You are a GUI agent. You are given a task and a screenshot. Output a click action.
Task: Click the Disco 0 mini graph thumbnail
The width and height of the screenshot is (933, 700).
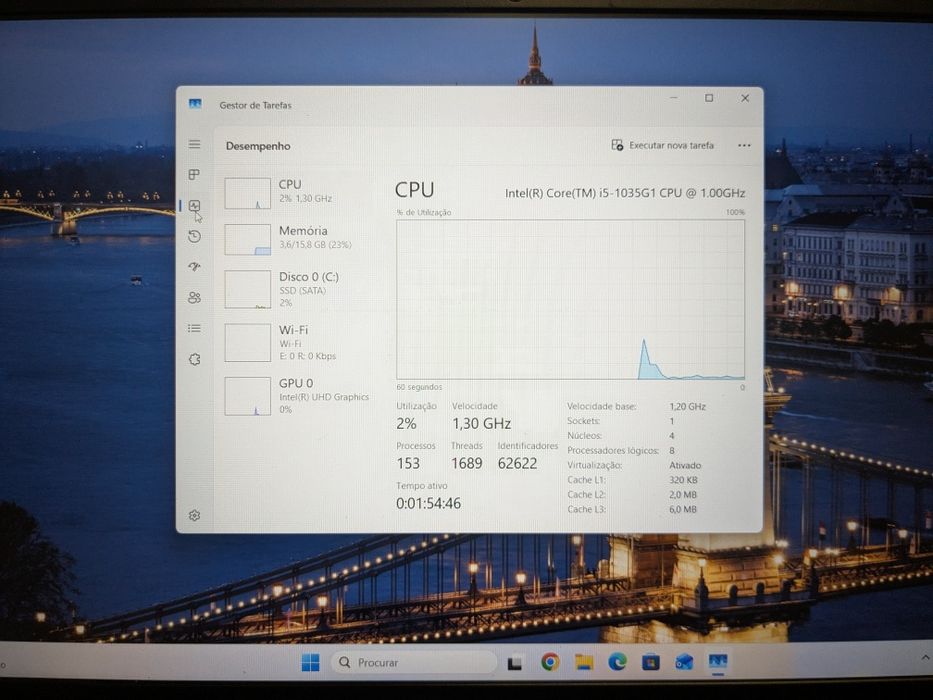248,289
